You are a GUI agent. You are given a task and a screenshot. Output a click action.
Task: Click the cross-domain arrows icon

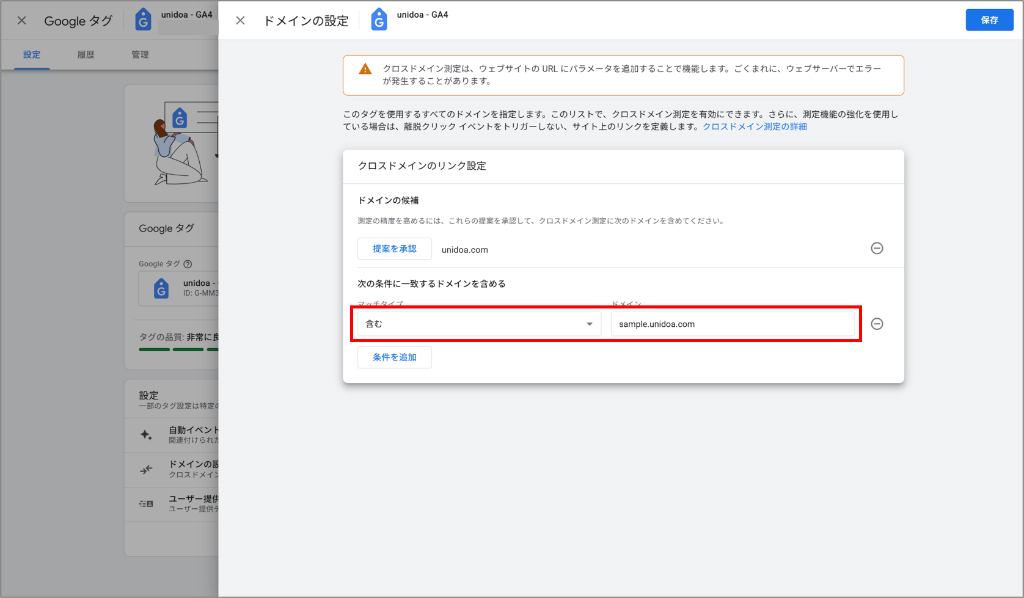click(146, 470)
